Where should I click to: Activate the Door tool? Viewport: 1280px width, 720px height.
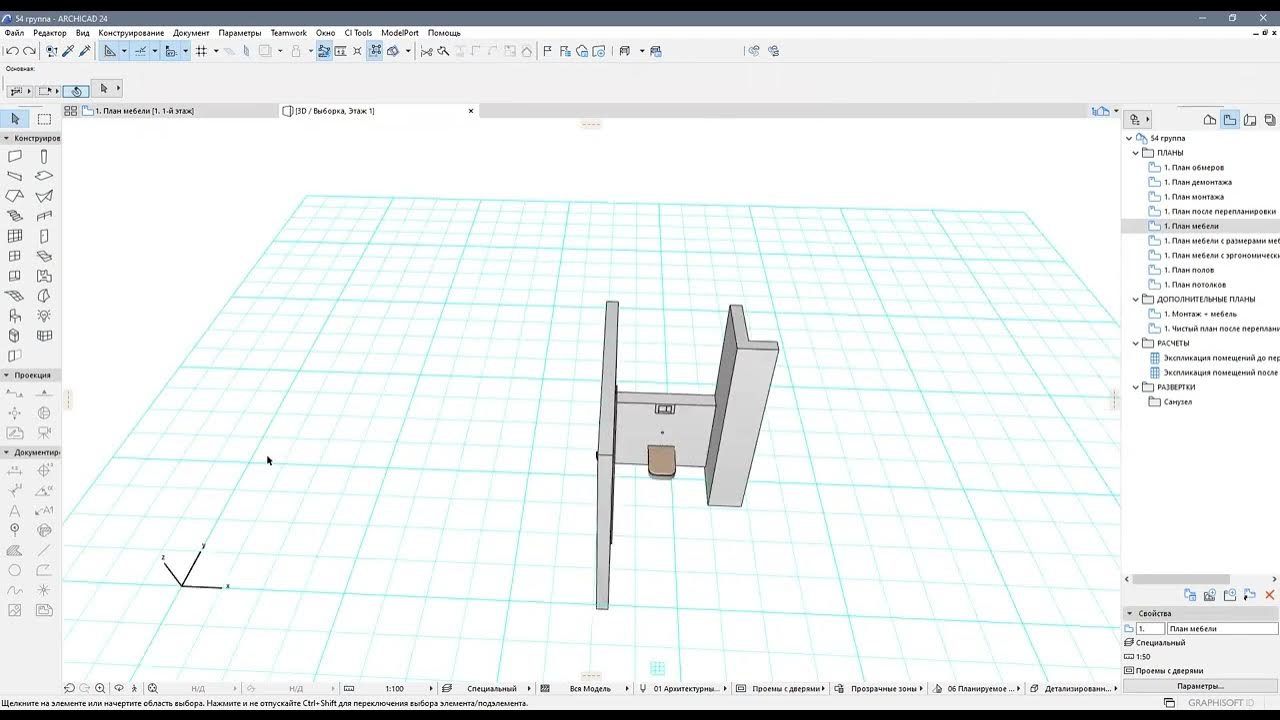(x=44, y=236)
